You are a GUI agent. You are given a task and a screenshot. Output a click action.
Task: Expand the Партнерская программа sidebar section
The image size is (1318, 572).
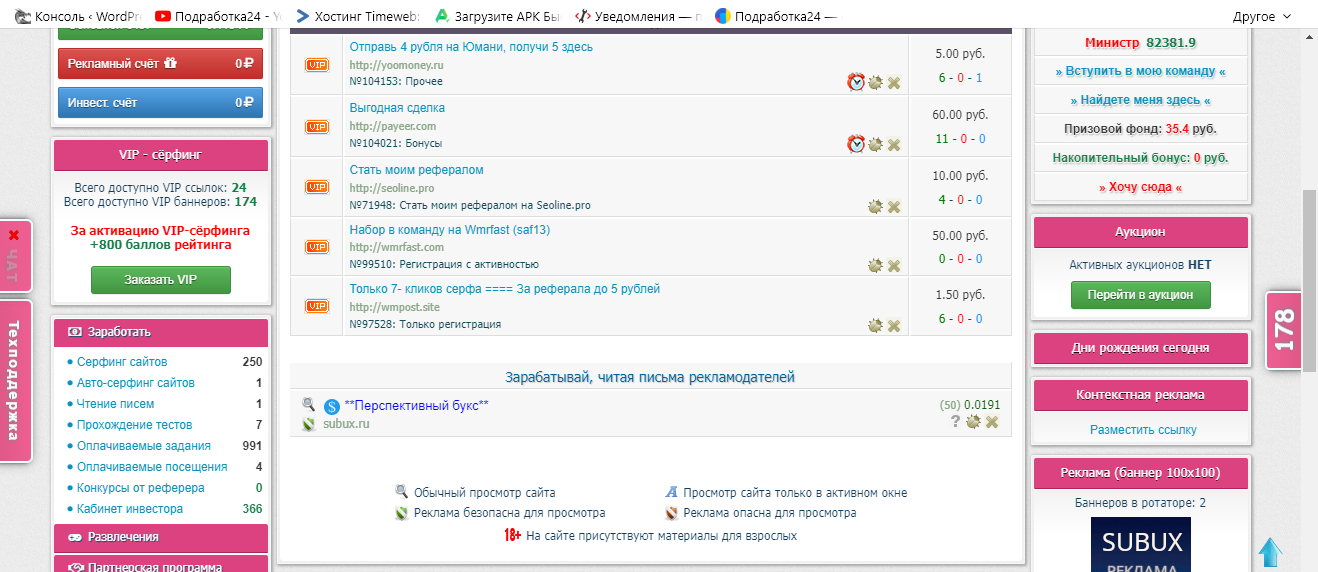click(161, 564)
